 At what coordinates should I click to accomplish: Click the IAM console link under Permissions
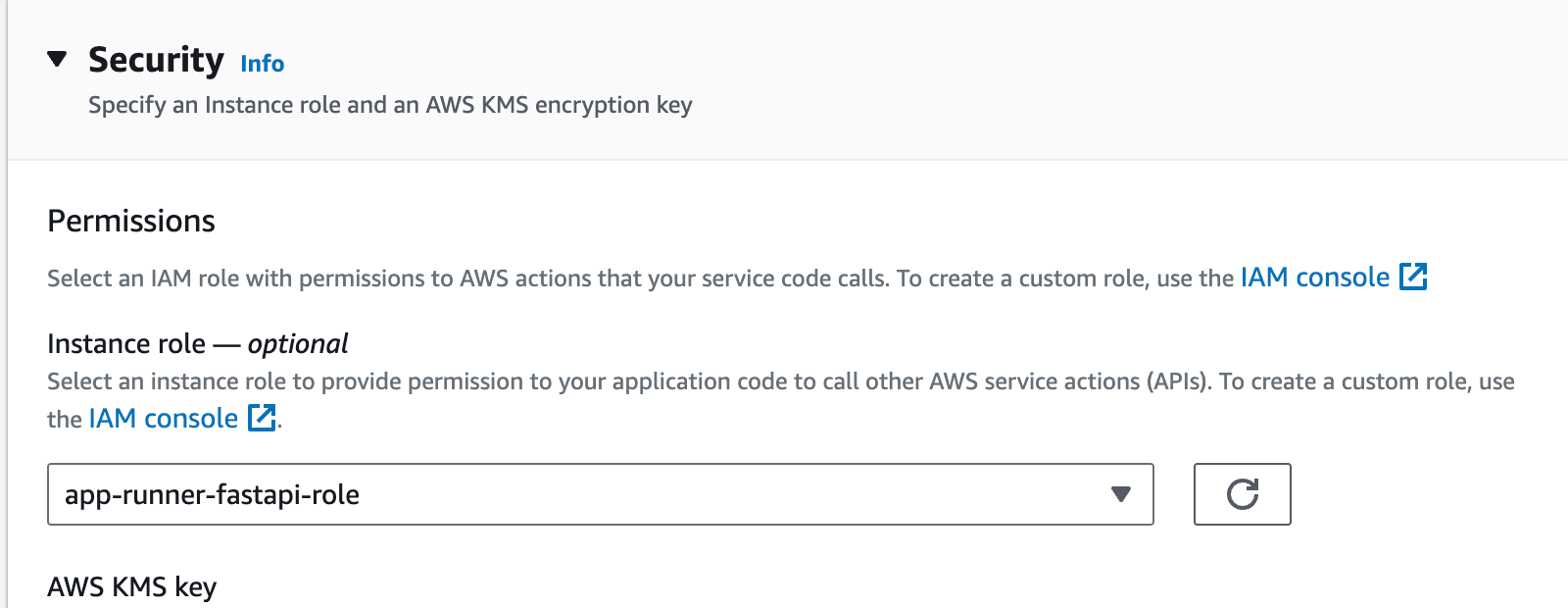tap(1314, 278)
